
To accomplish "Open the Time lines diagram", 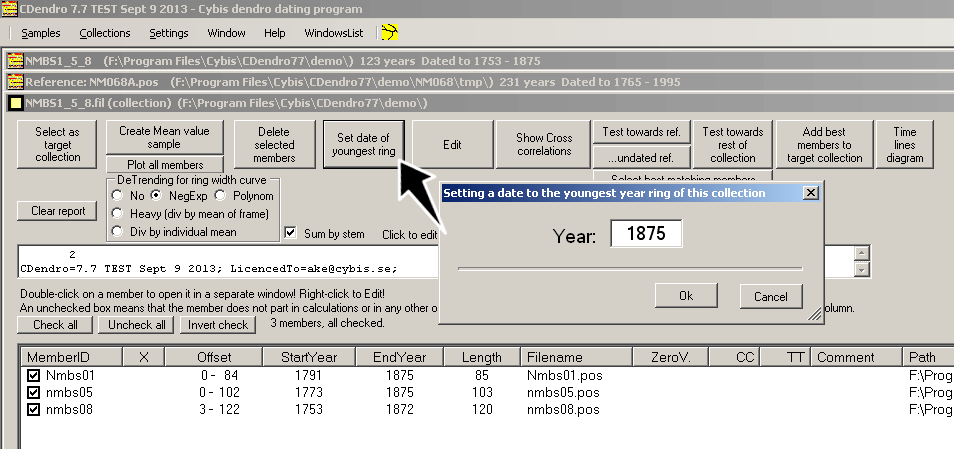I will click(x=904, y=145).
